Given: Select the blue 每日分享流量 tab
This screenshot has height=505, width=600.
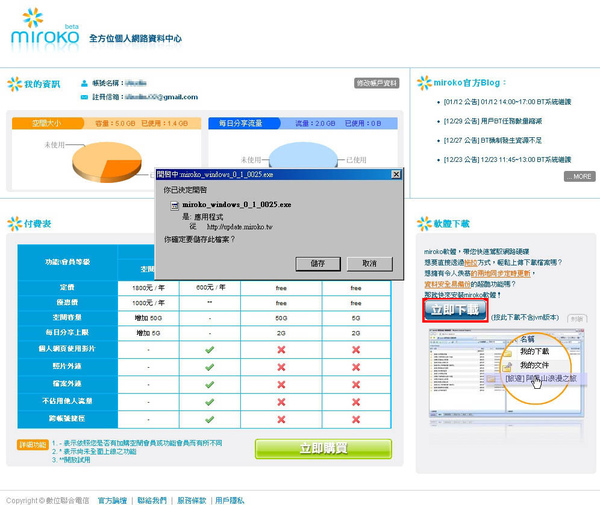Looking at the screenshot, I should [x=244, y=123].
